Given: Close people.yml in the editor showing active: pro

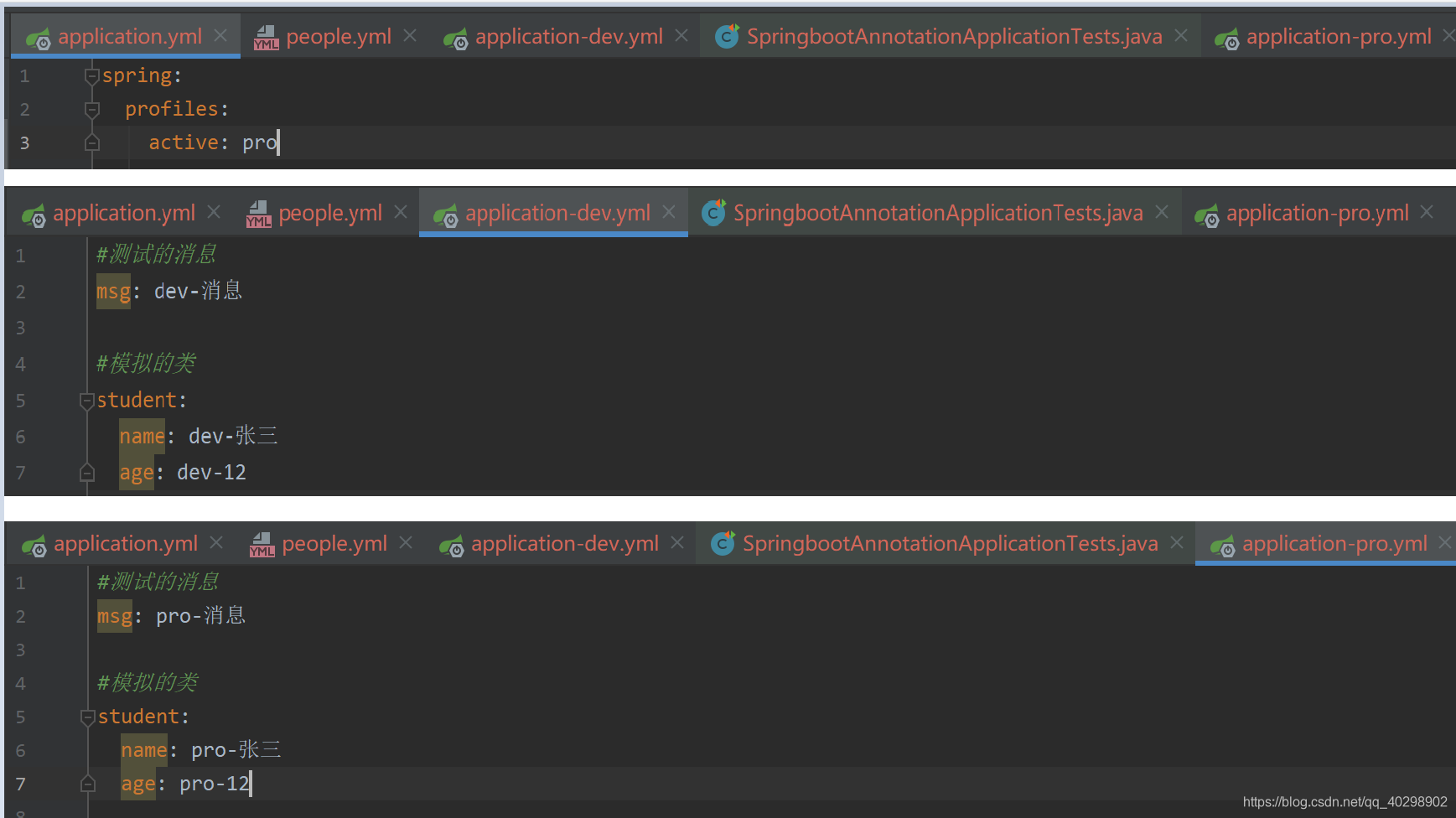Looking at the screenshot, I should 410,35.
